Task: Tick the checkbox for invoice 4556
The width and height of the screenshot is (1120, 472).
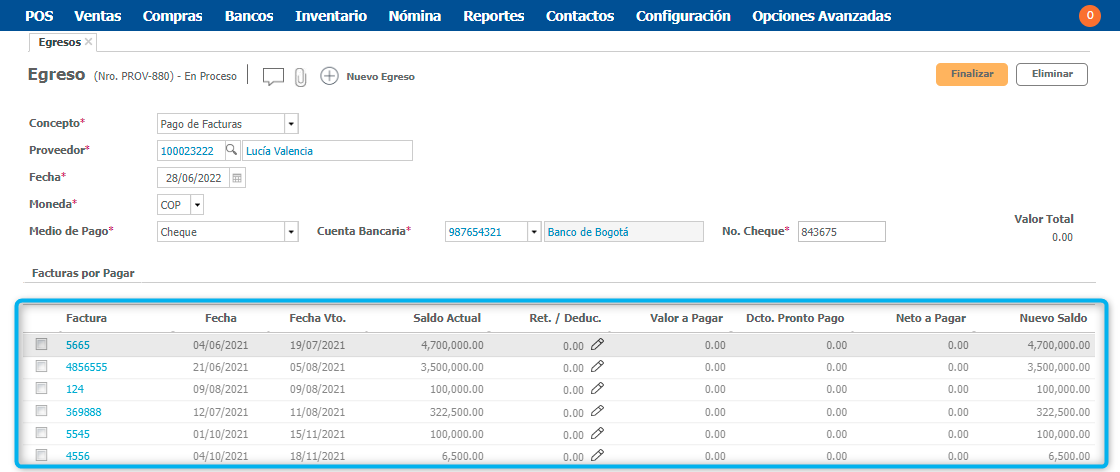Action: [41, 455]
